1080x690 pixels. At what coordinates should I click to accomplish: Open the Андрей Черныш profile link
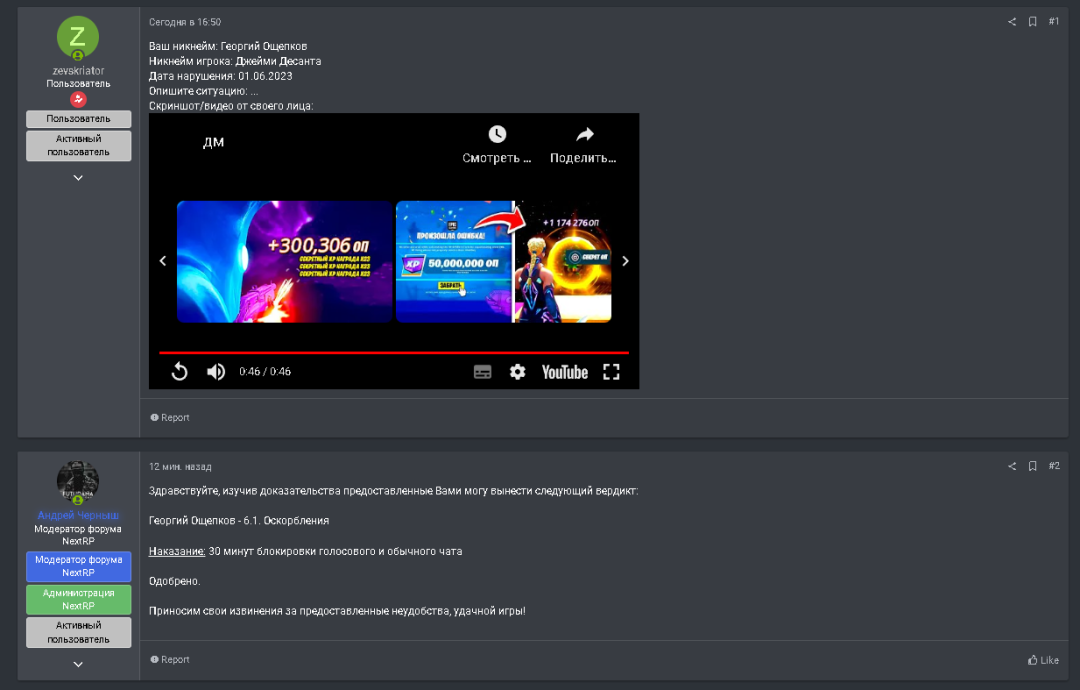point(79,515)
